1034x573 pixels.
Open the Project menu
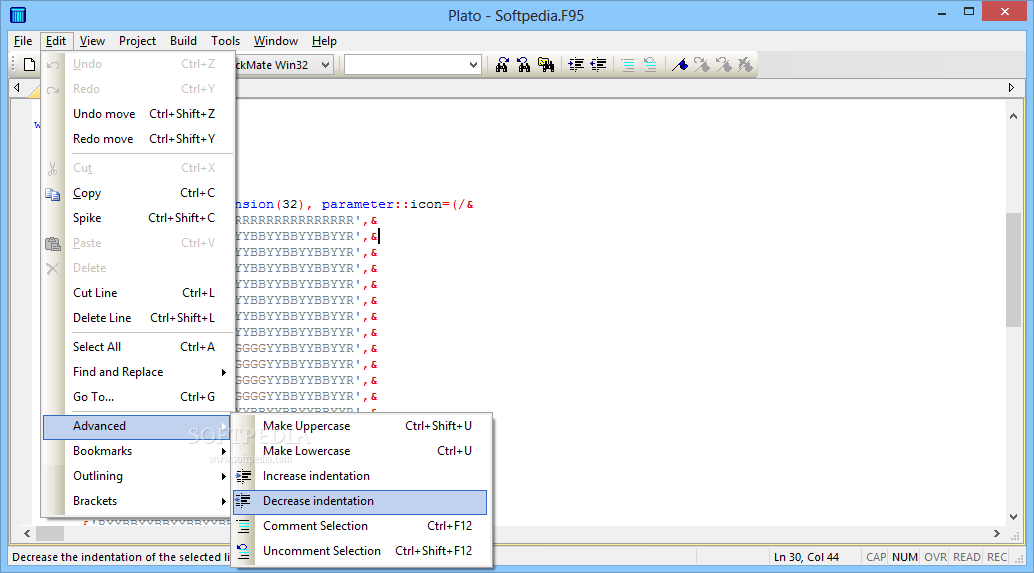[x=137, y=41]
